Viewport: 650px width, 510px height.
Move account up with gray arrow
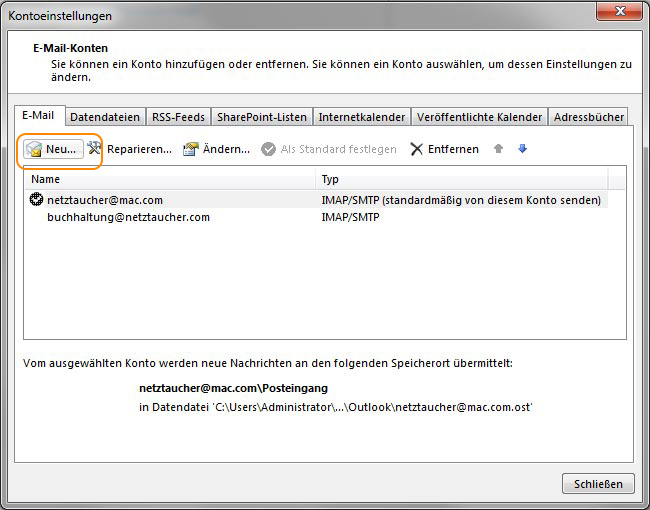(499, 149)
